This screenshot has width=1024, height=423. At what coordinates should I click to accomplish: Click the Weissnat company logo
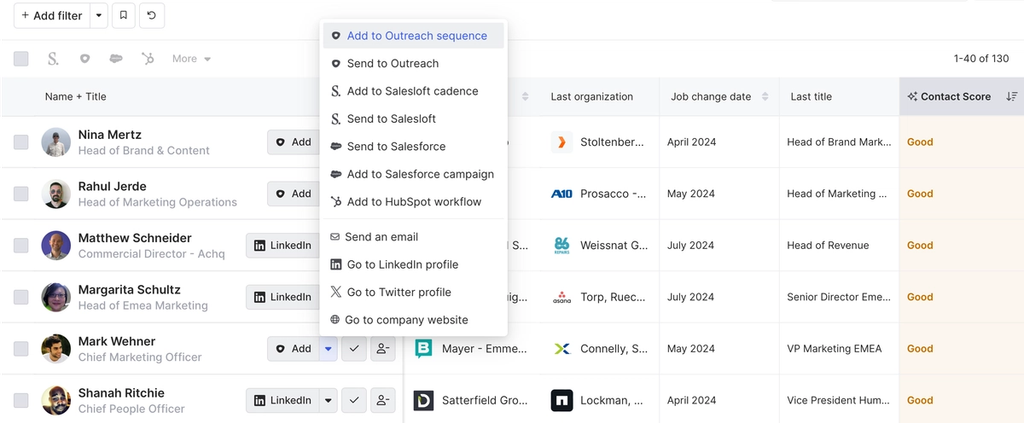(562, 245)
